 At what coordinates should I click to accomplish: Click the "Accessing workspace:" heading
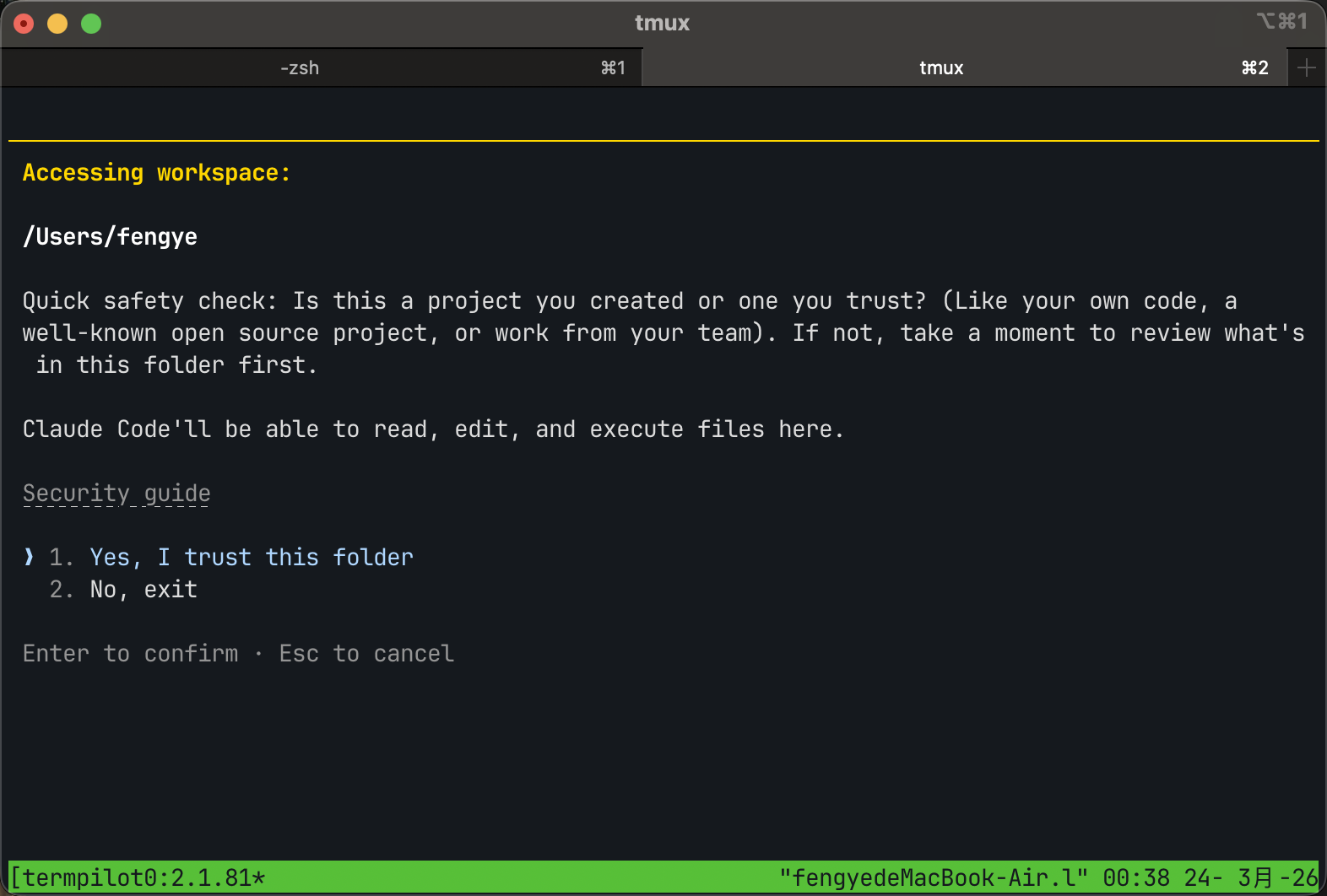click(x=156, y=172)
